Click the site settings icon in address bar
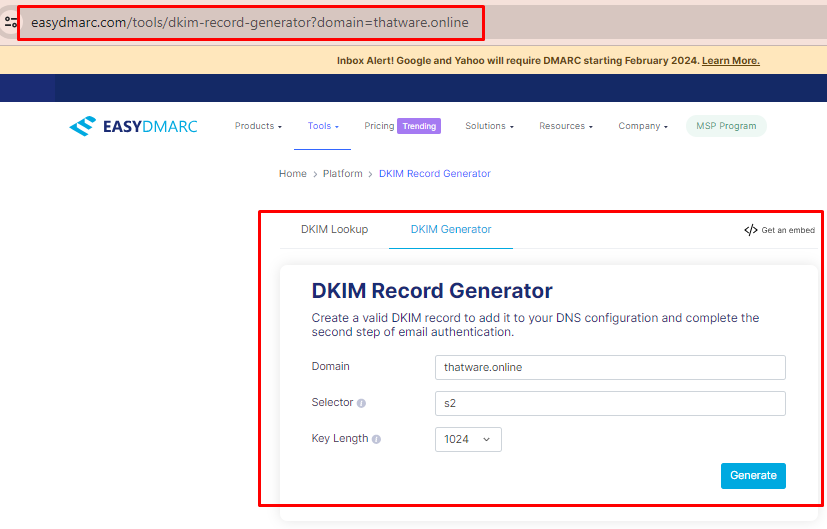Viewport: 827px width, 529px height. (10, 22)
